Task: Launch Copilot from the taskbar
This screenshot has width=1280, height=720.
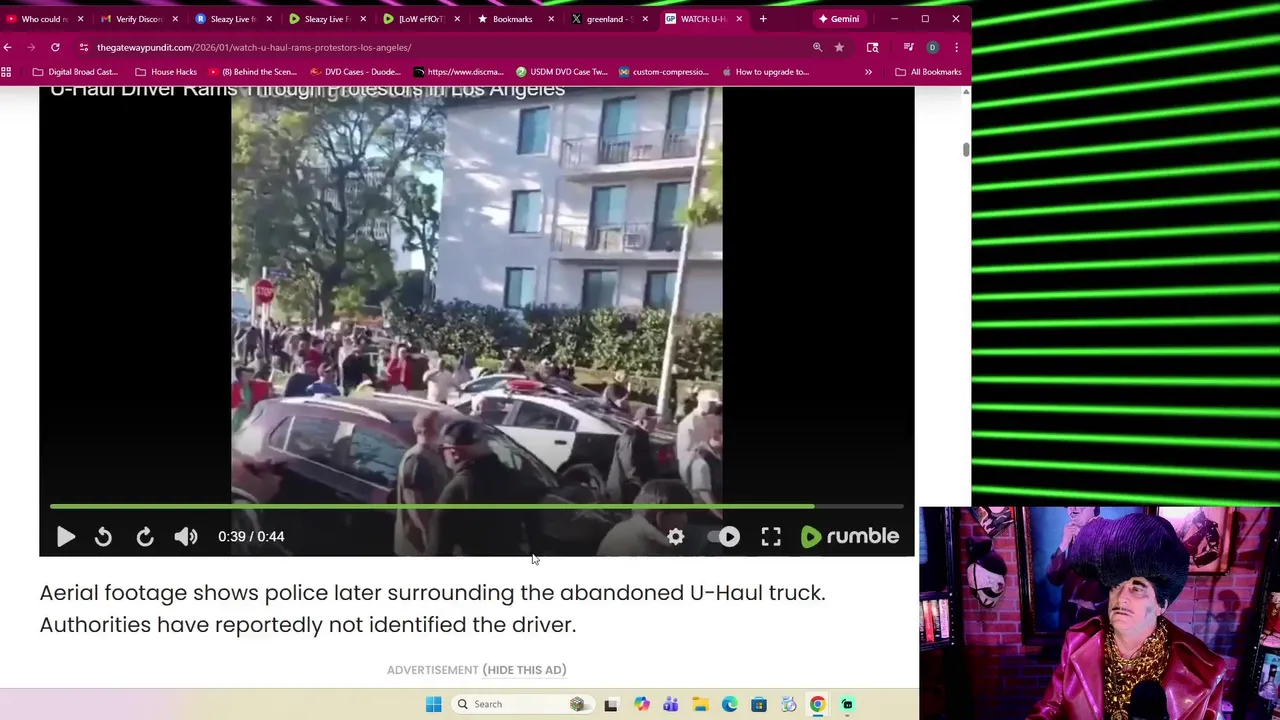Action: (x=641, y=704)
